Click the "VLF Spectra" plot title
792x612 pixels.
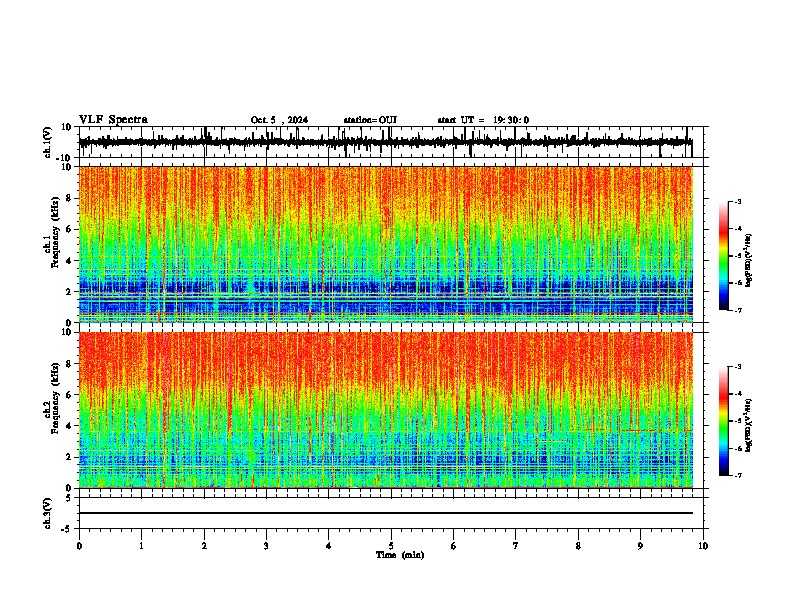[113, 120]
